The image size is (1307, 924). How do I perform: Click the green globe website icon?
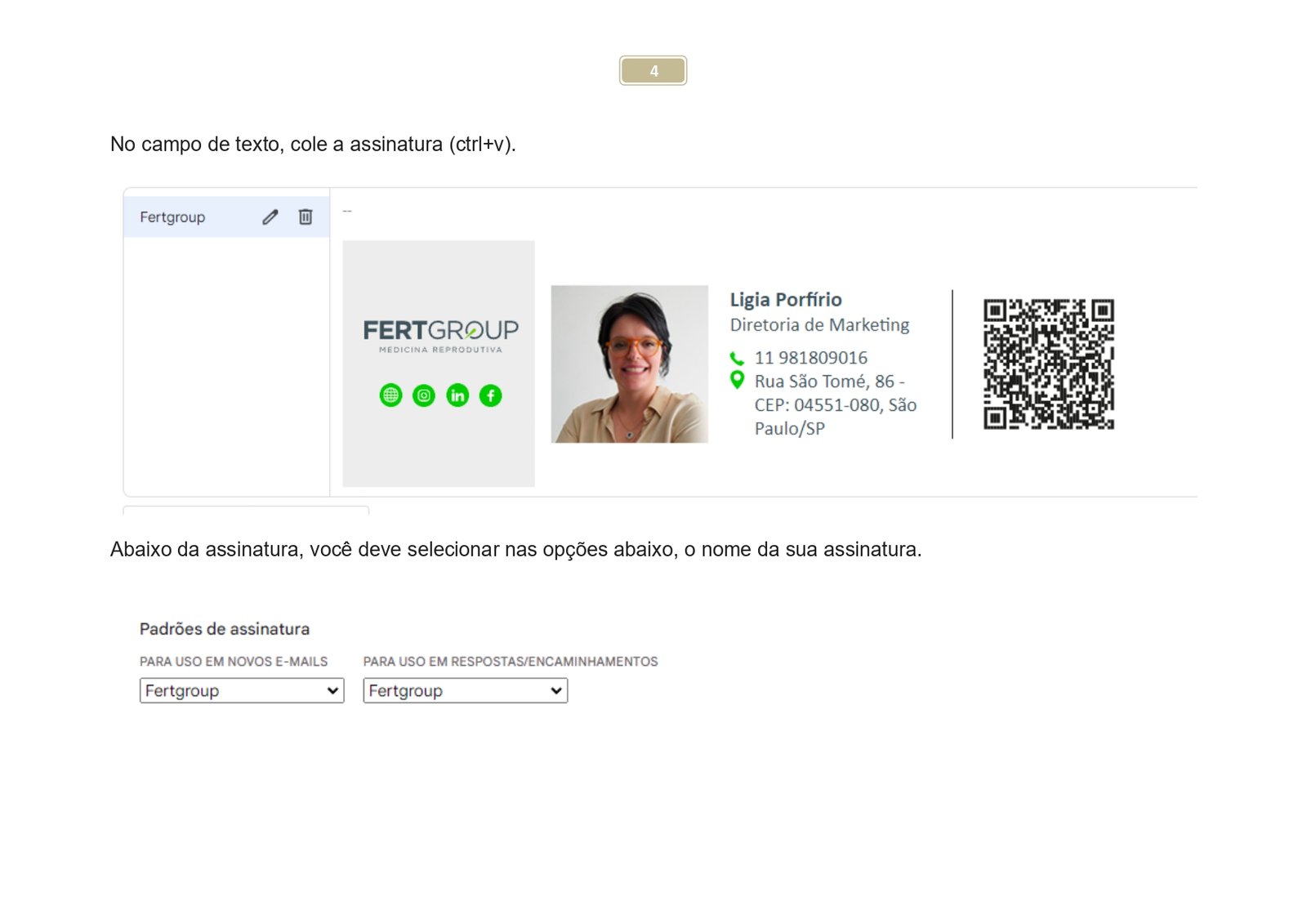[391, 396]
